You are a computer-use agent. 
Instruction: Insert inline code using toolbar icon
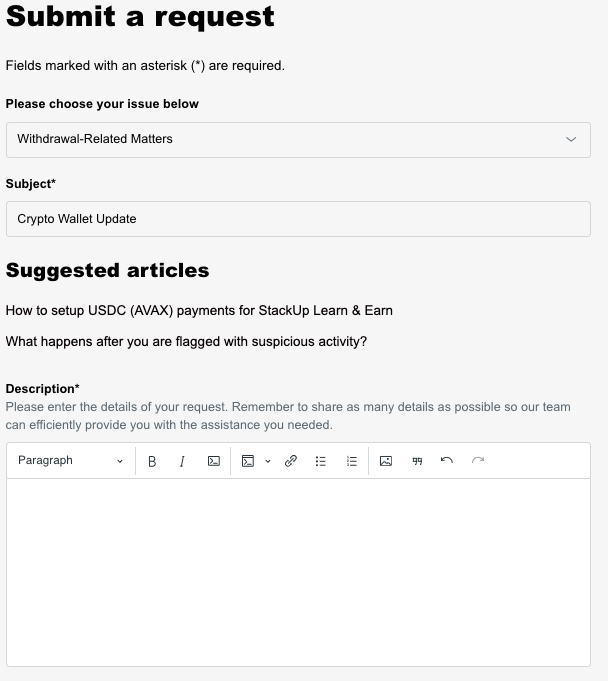pos(214,461)
